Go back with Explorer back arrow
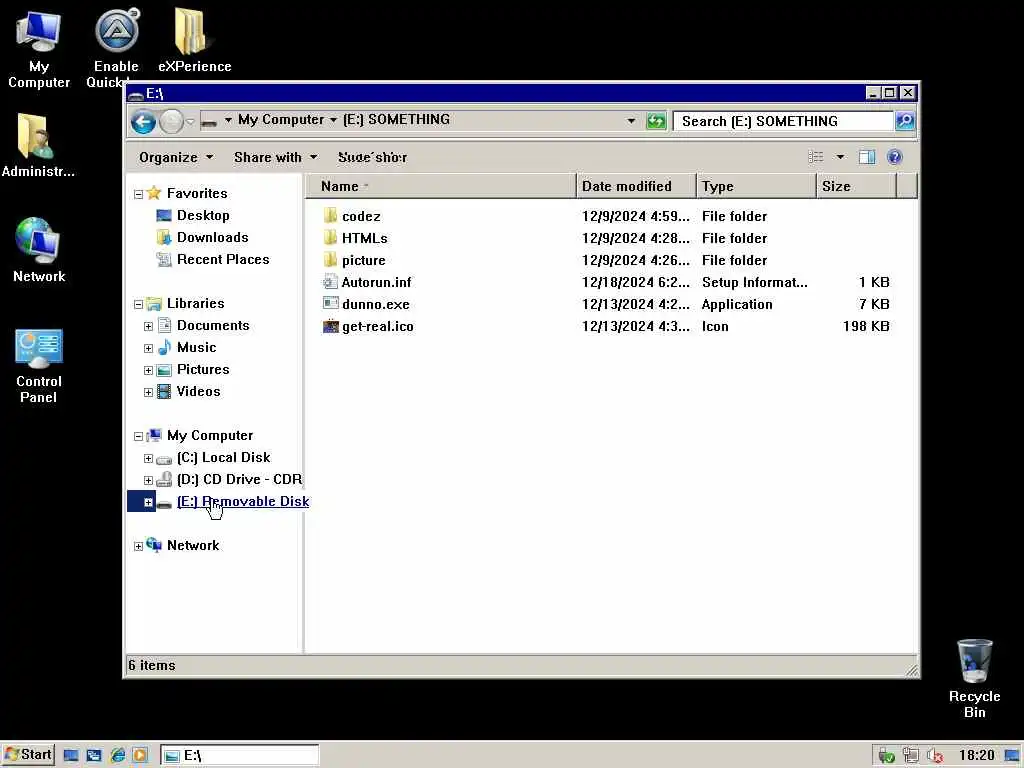 (x=143, y=121)
